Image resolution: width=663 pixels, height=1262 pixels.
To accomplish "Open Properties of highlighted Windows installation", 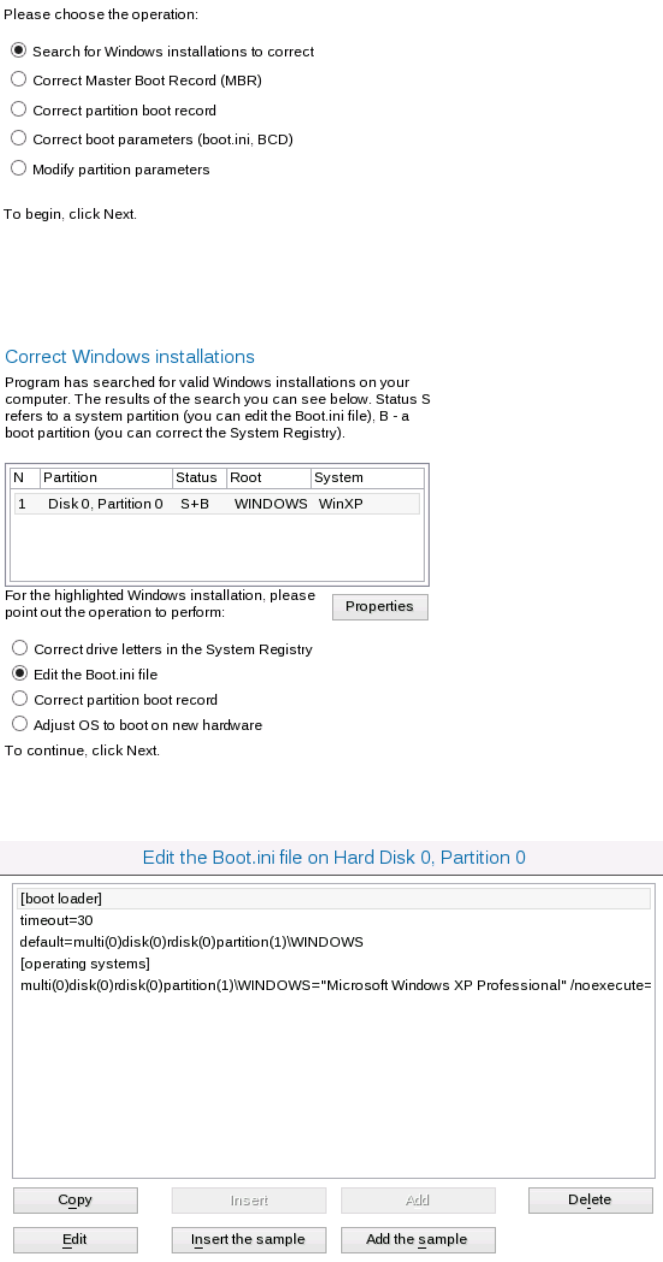I will [x=380, y=607].
